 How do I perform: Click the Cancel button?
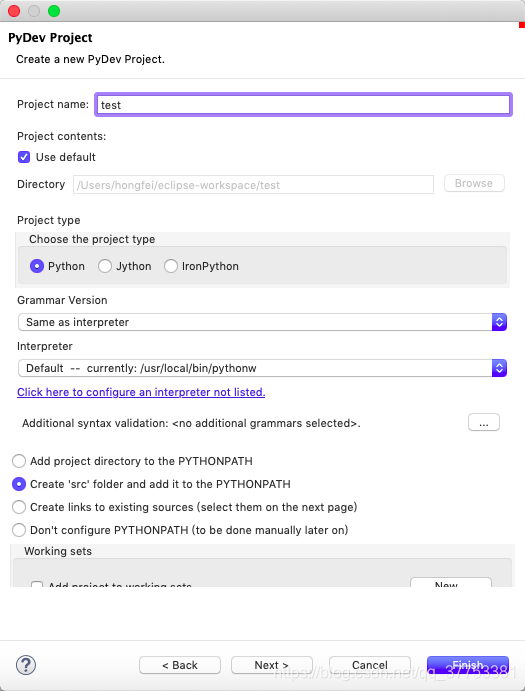pos(370,665)
